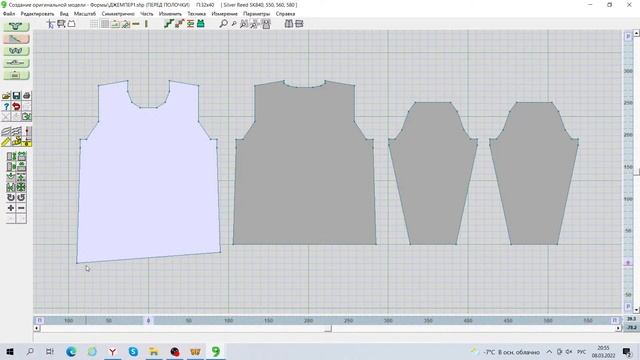Screen dimensions: 640x360
Task: Click the pointer select tool in top toolbar
Action: pyautogui.click(x=51, y=24)
